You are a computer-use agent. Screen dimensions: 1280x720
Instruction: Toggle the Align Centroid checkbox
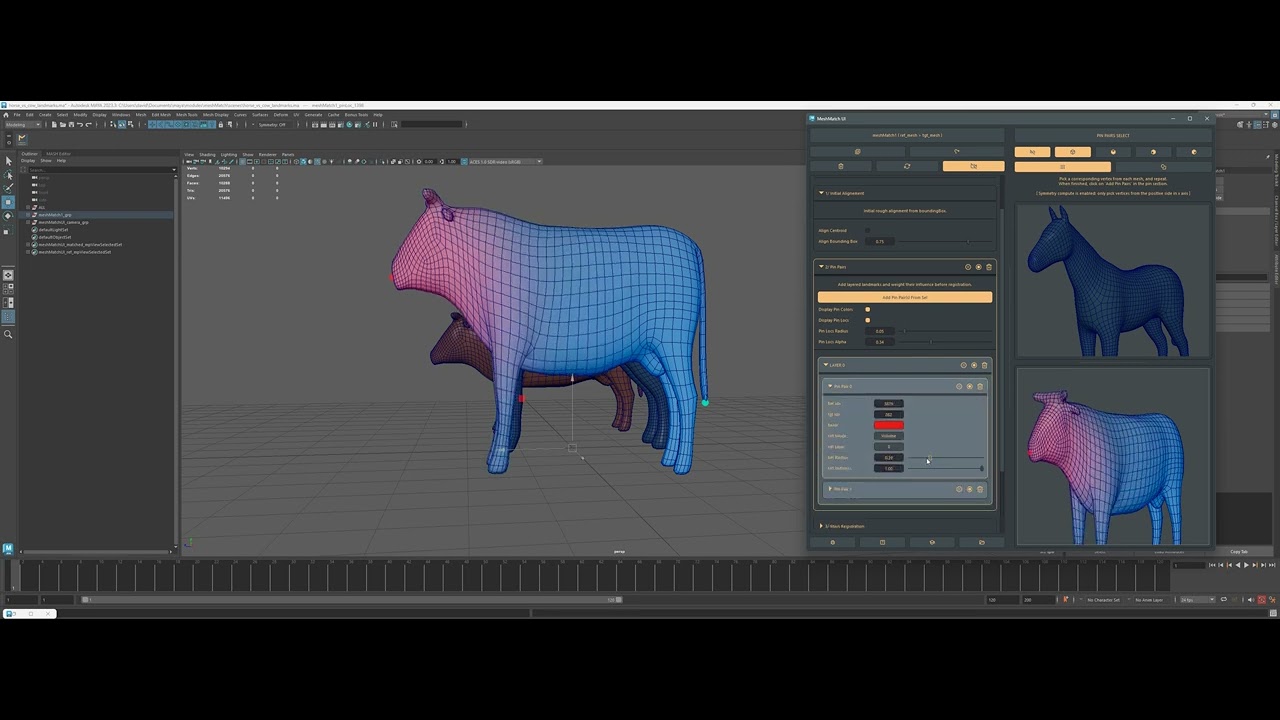[867, 230]
